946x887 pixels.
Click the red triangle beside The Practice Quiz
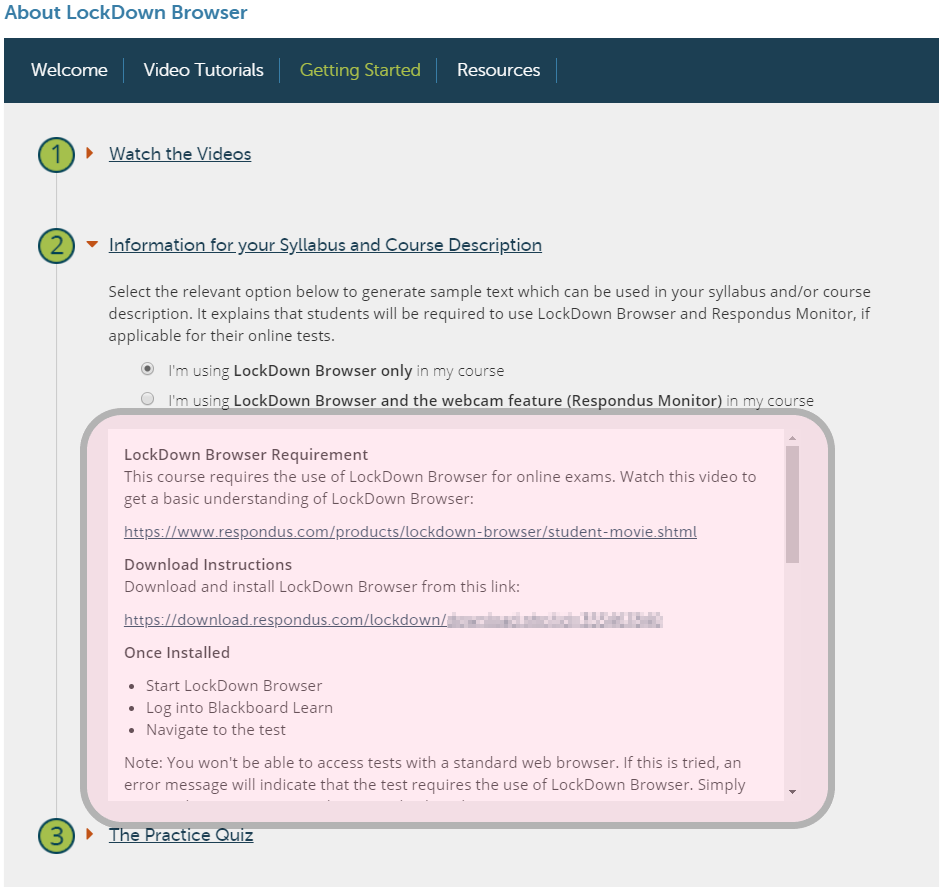[x=90, y=836]
